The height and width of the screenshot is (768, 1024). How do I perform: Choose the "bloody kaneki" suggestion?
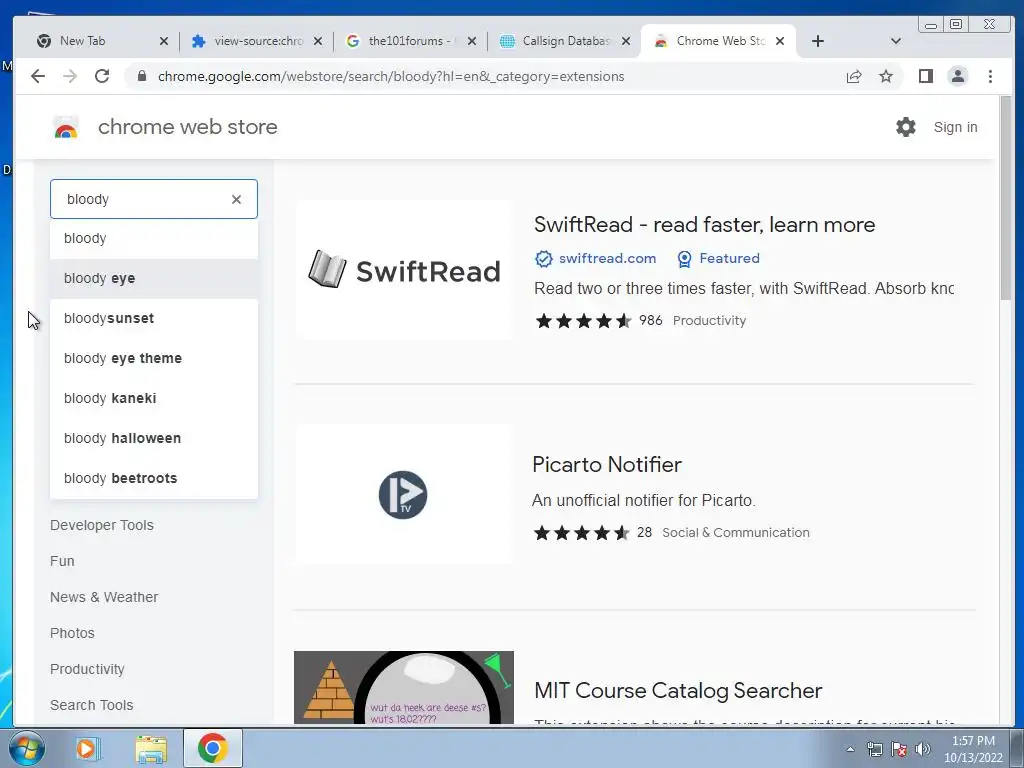154,398
